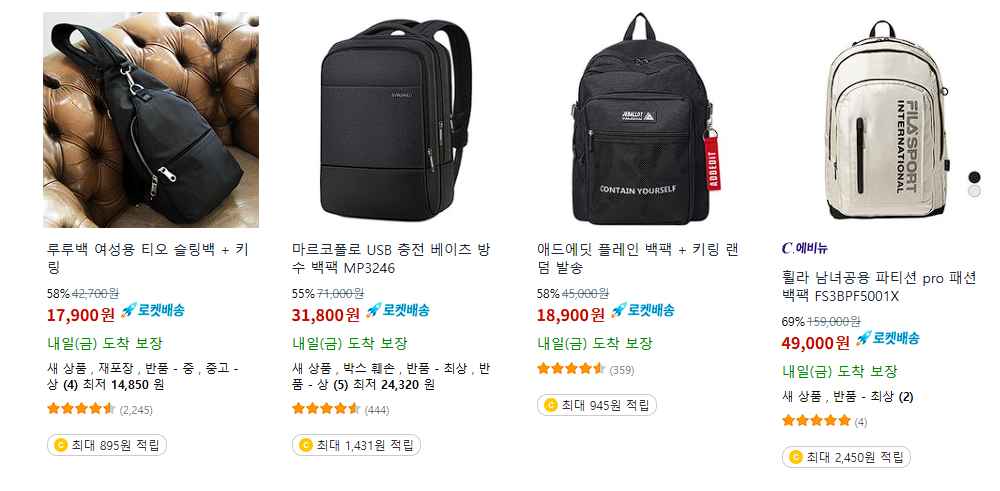Click the Rocket delivery badge beside 17,900원

[152, 311]
